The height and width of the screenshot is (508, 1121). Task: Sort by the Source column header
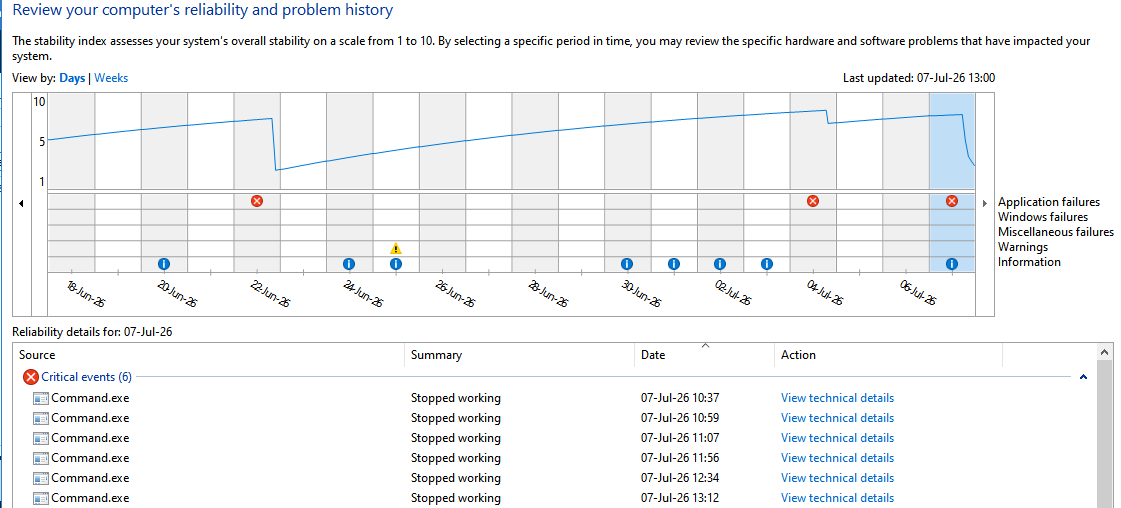click(x=209, y=355)
